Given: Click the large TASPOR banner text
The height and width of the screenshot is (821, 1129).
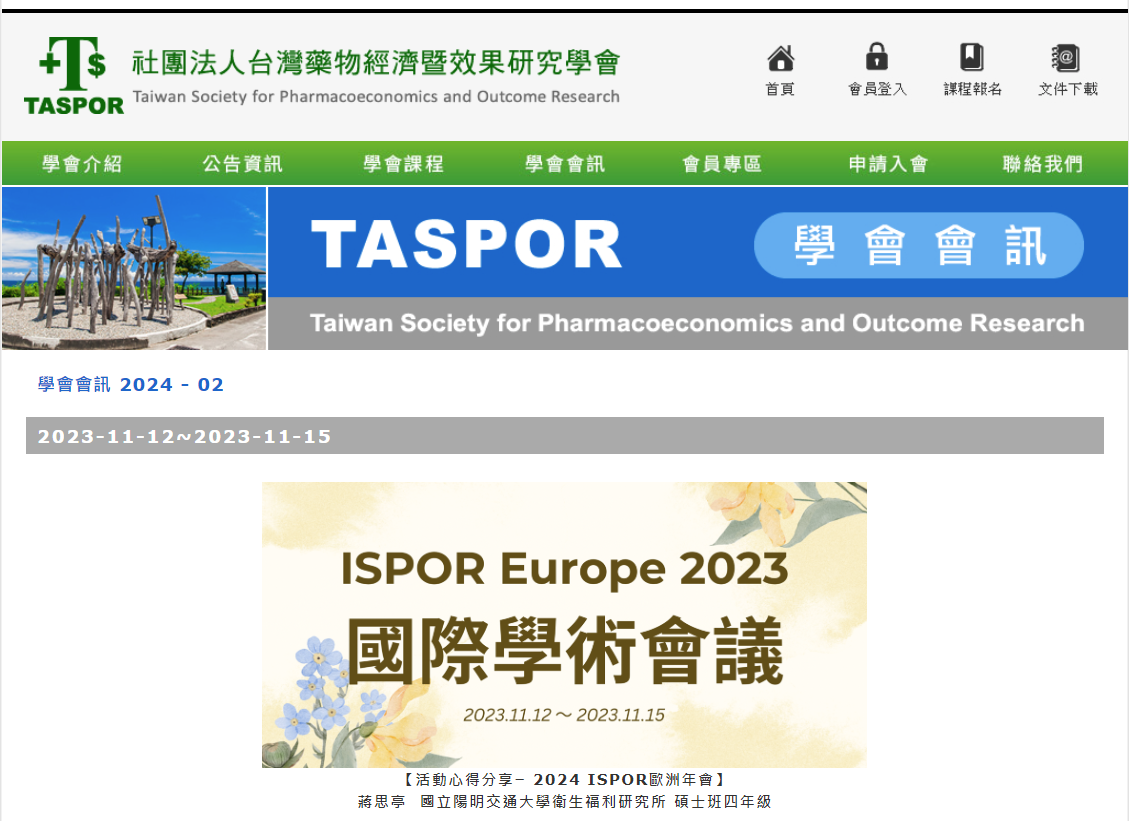Looking at the screenshot, I should 467,245.
